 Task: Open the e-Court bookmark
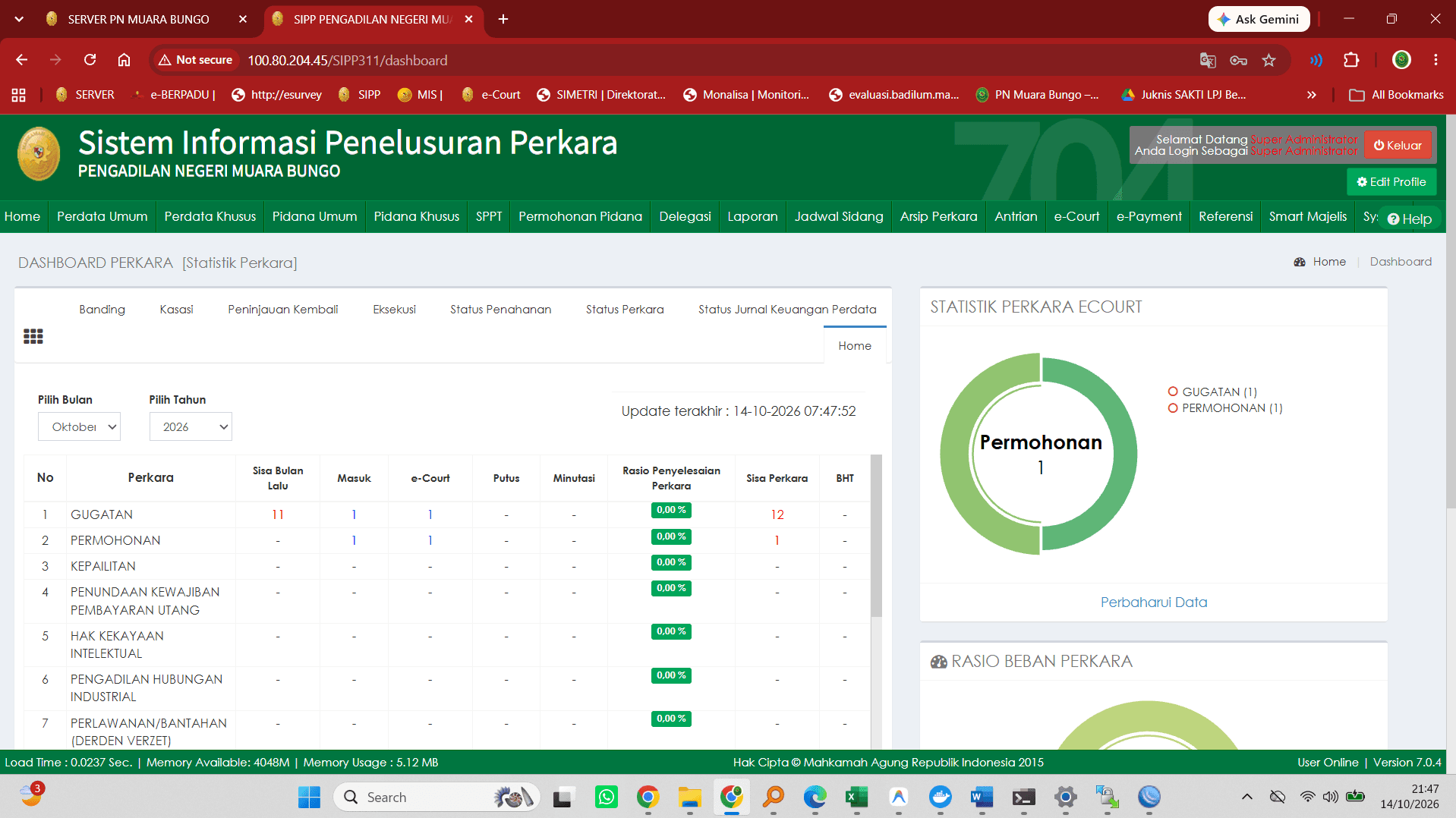point(491,95)
